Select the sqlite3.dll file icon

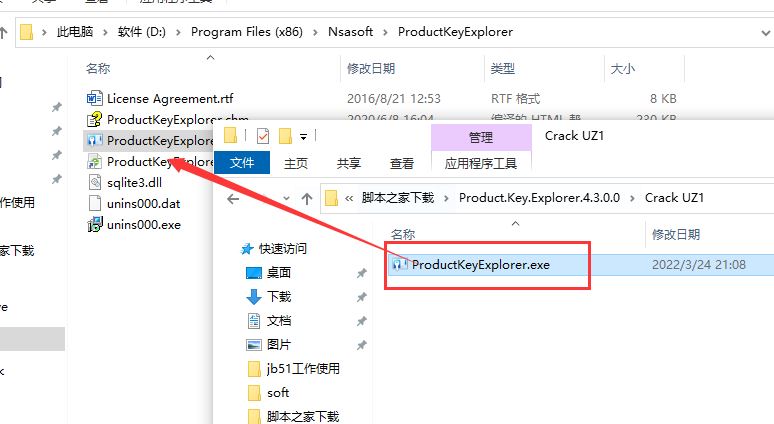point(94,183)
